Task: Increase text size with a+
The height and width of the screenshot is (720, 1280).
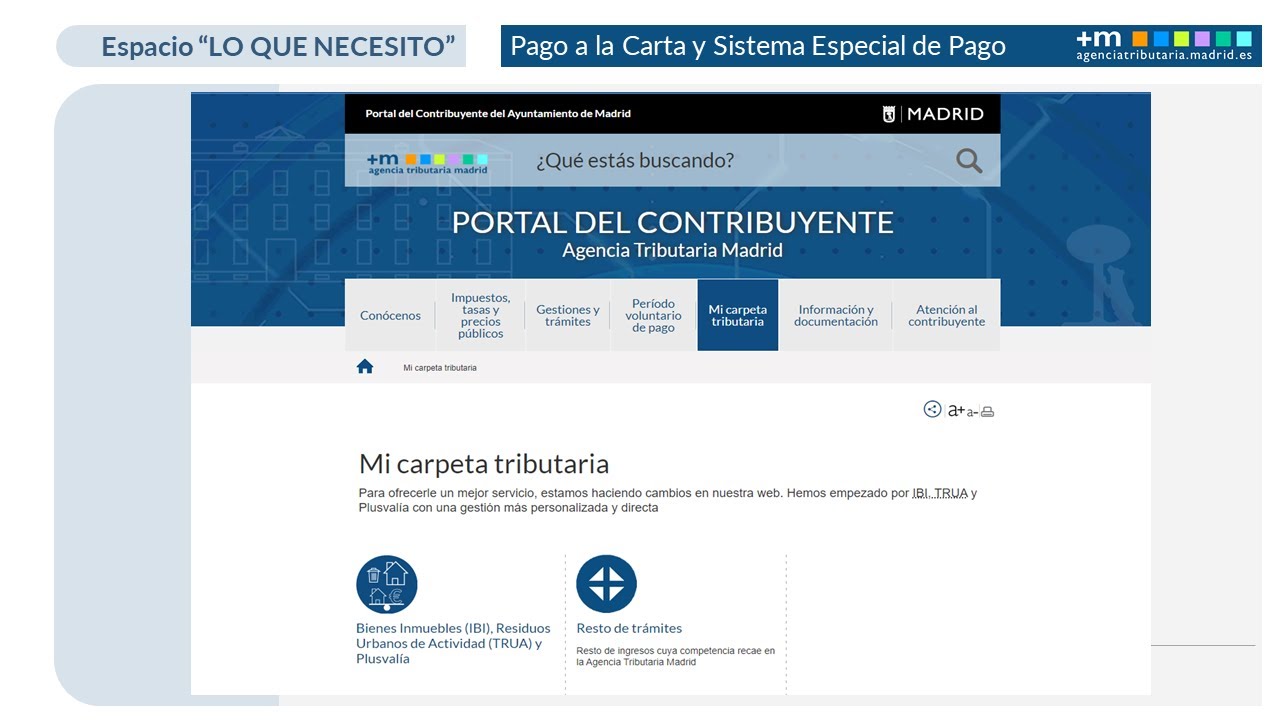Action: coord(956,410)
